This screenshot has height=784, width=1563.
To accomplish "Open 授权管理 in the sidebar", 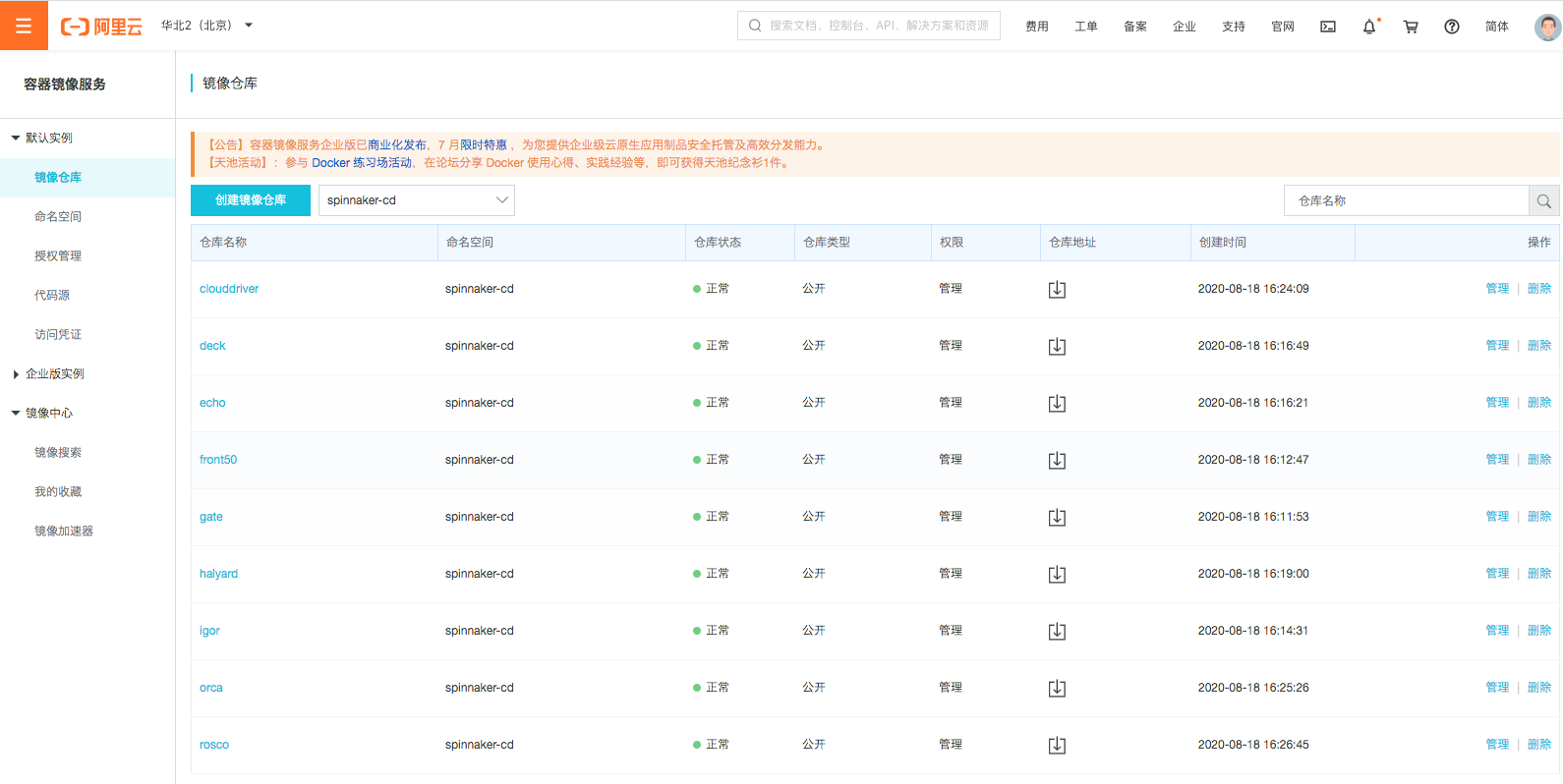I will tap(58, 255).
